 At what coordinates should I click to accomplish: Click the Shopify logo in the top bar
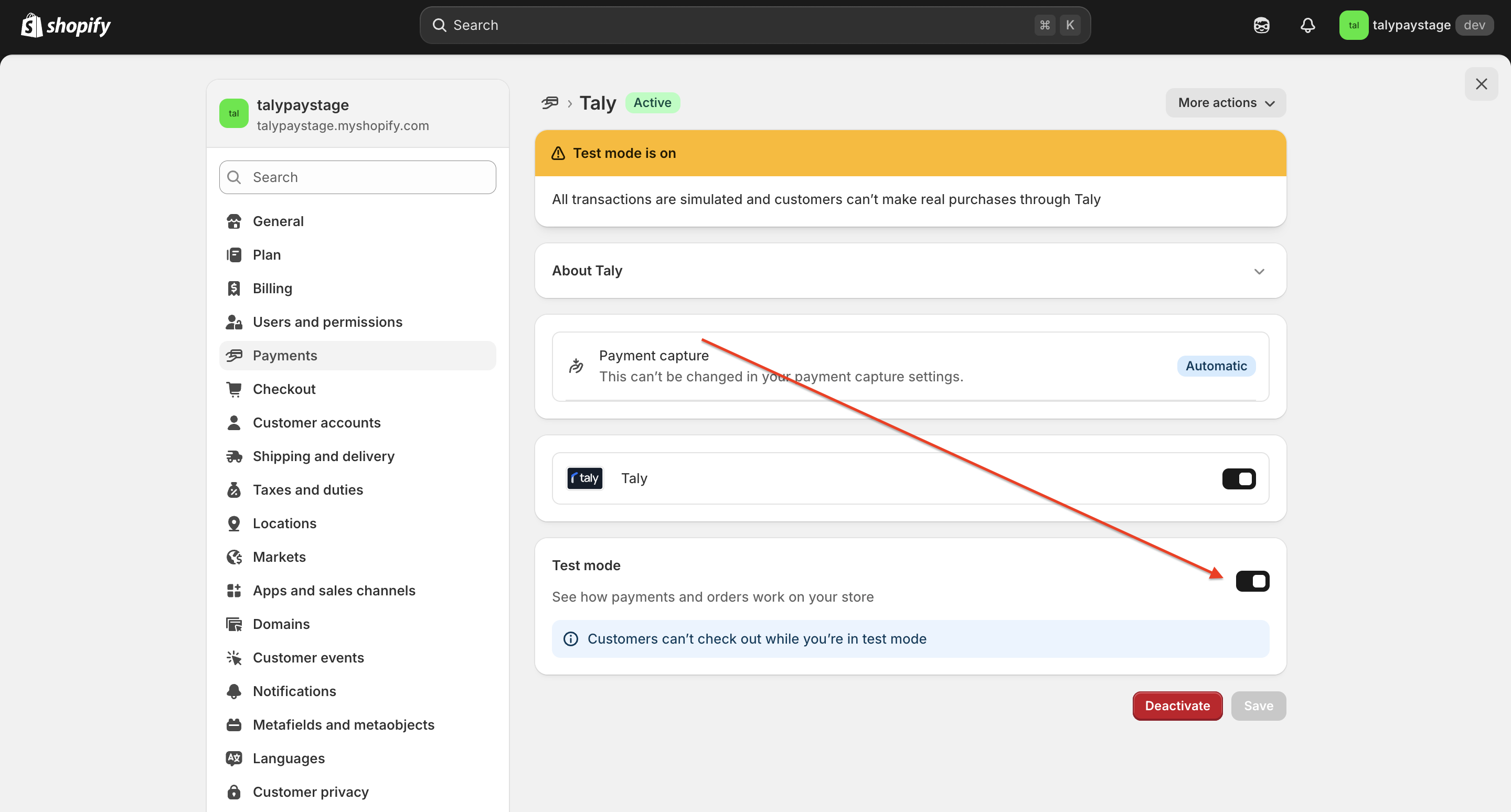coord(66,25)
